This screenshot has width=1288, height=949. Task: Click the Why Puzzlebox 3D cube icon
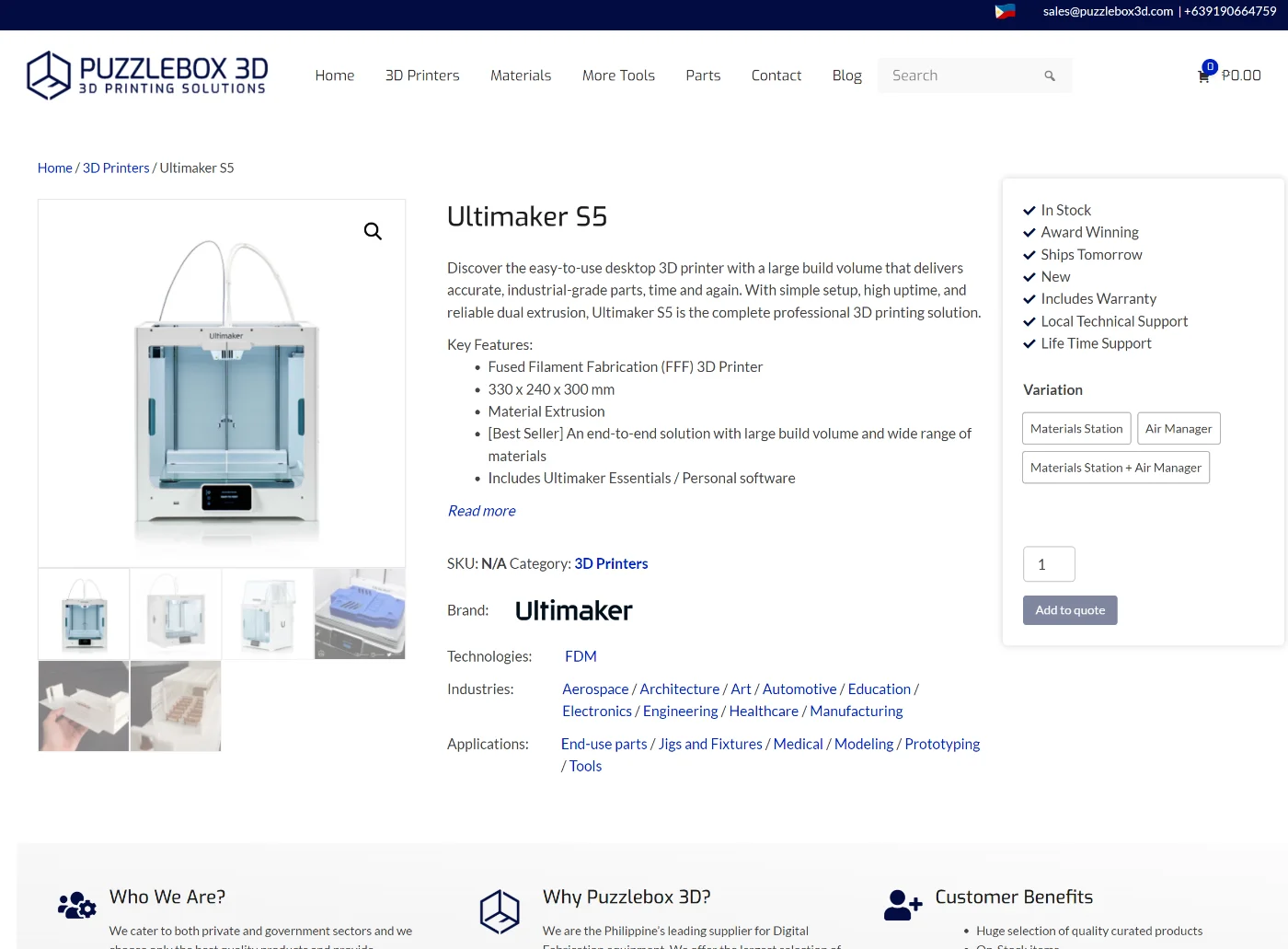click(500, 911)
